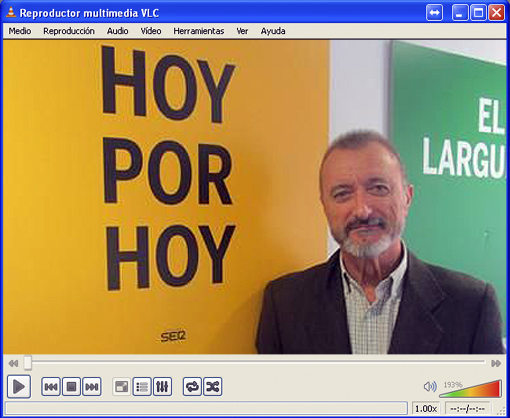
Task: Open the Reproducción menu
Action: click(69, 31)
